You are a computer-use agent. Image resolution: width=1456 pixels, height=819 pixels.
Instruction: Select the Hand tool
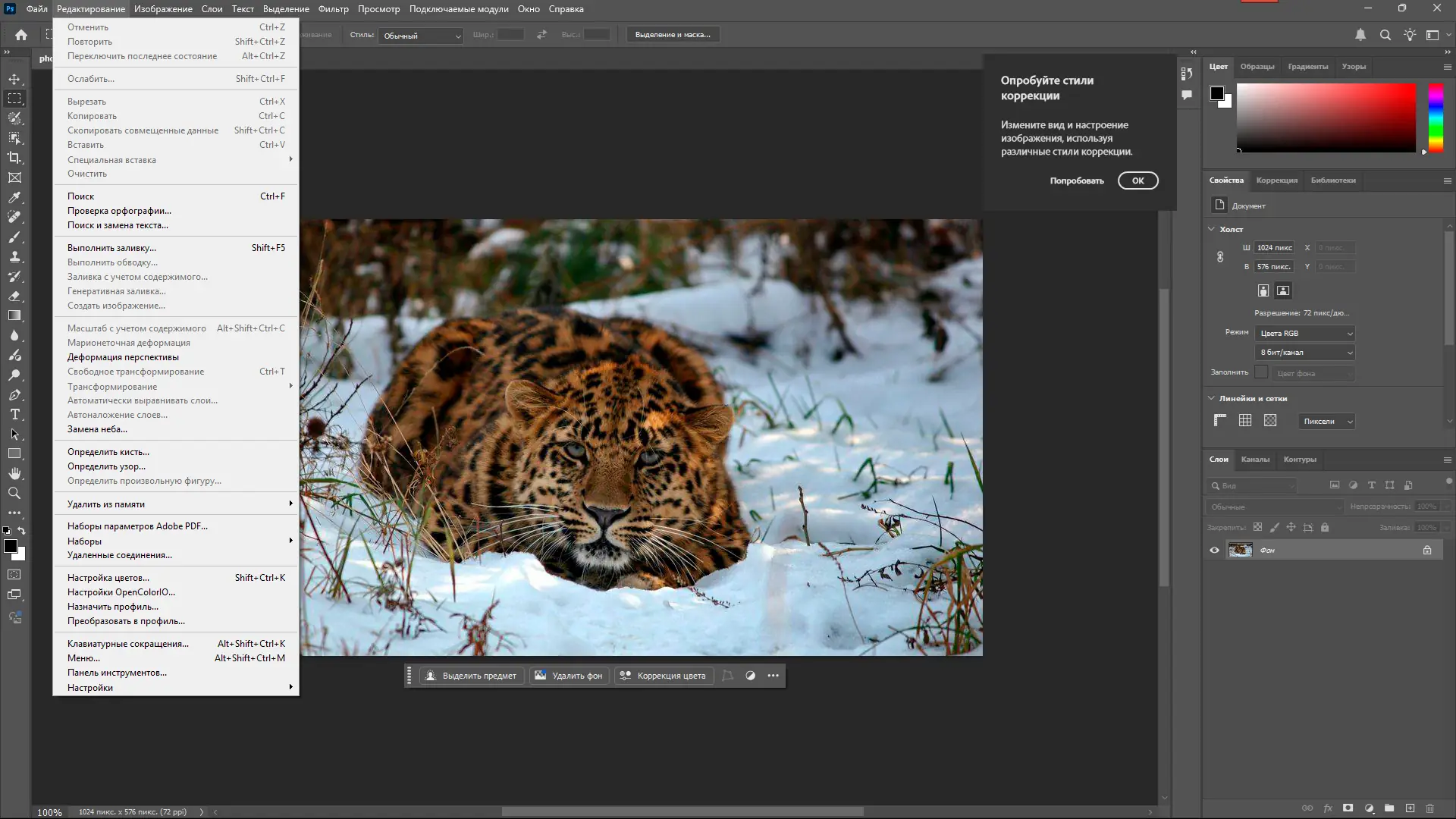[14, 474]
